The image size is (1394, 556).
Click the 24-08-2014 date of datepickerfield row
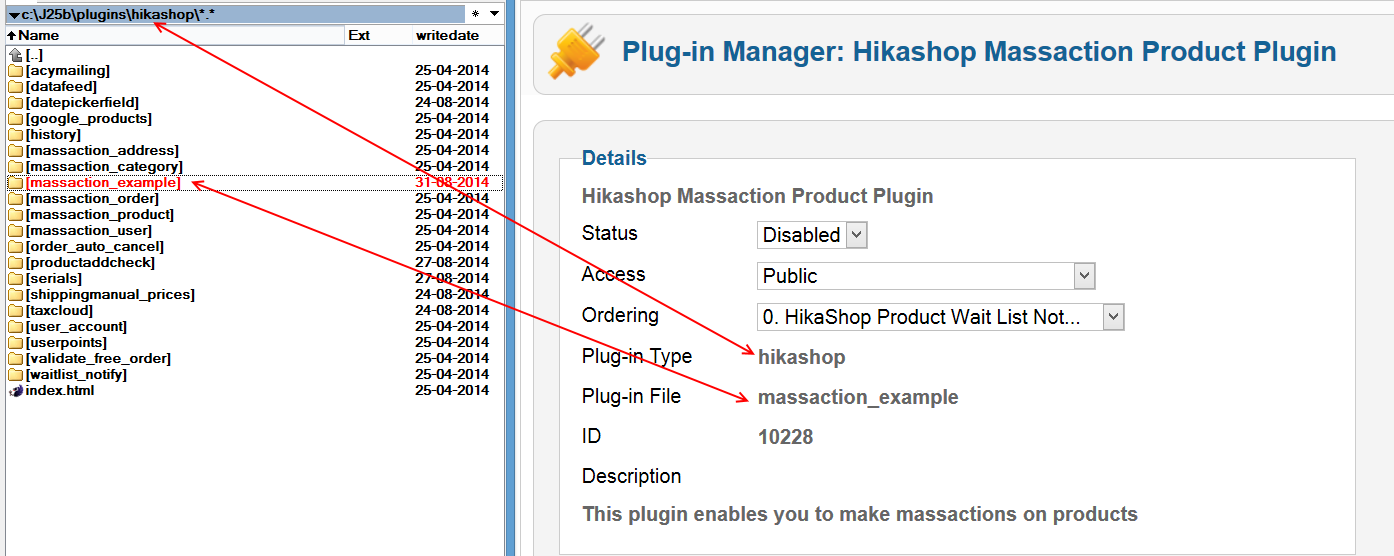coord(452,103)
